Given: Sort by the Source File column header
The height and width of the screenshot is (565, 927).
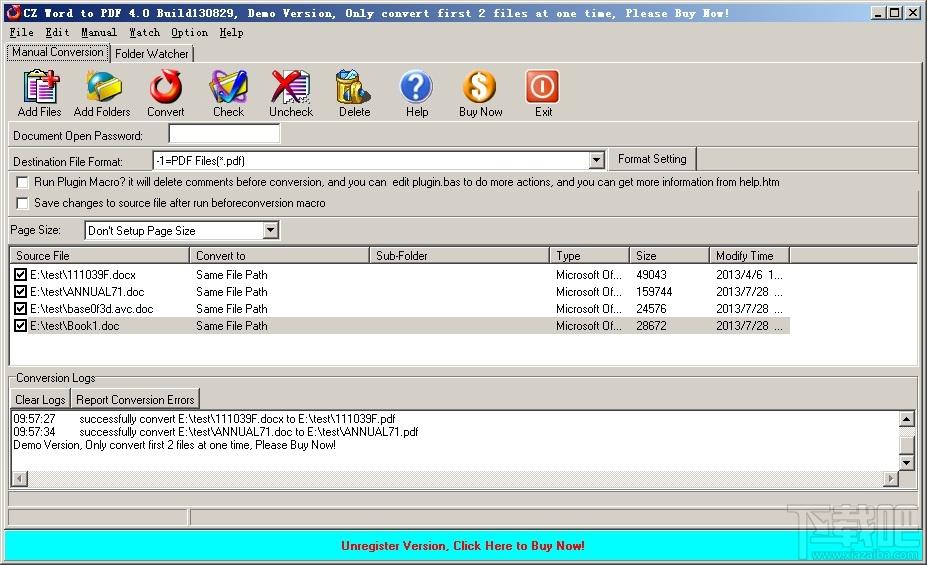Looking at the screenshot, I should click(x=99, y=255).
